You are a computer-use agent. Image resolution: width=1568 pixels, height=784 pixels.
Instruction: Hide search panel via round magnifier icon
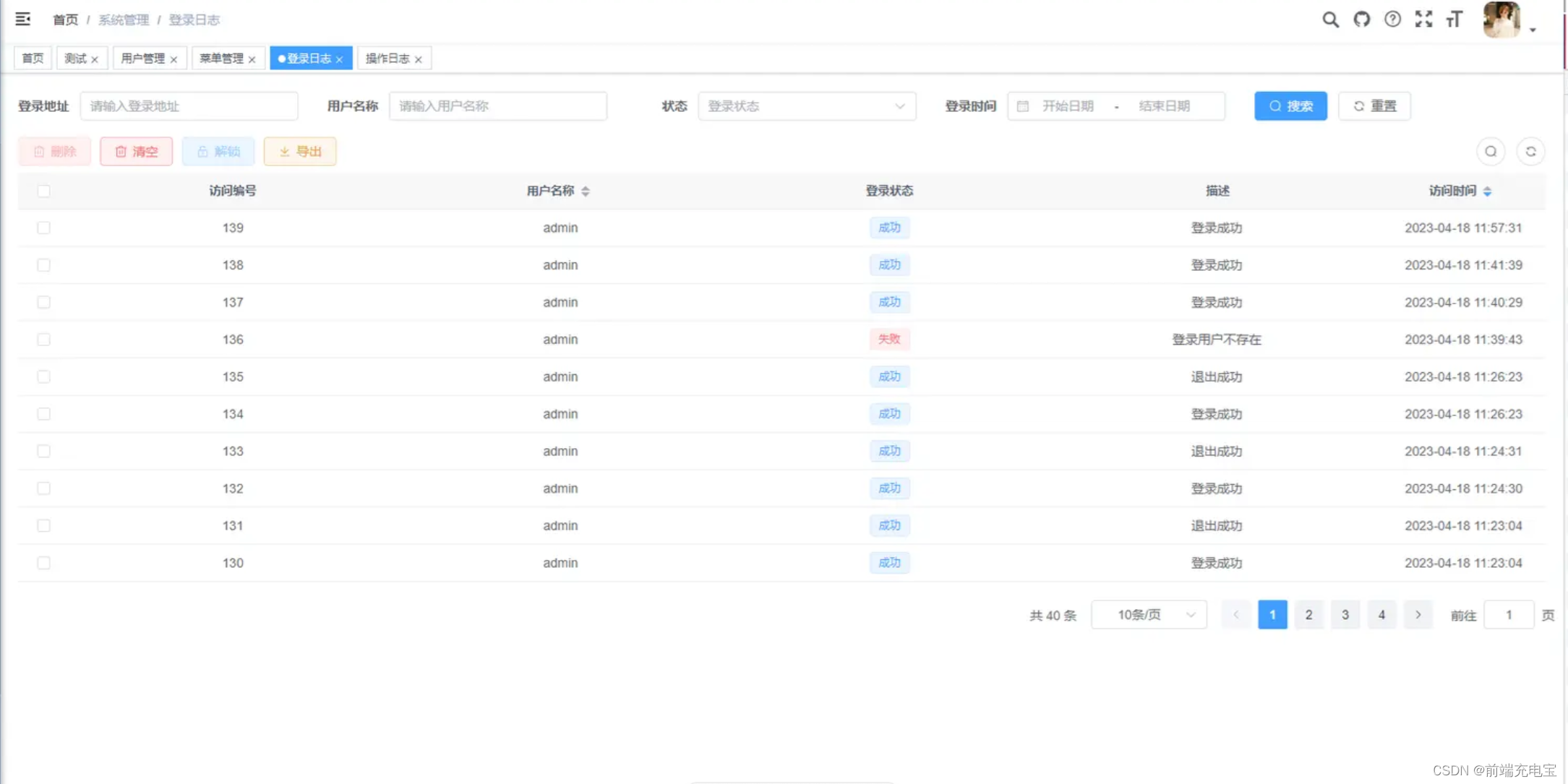click(x=1491, y=151)
